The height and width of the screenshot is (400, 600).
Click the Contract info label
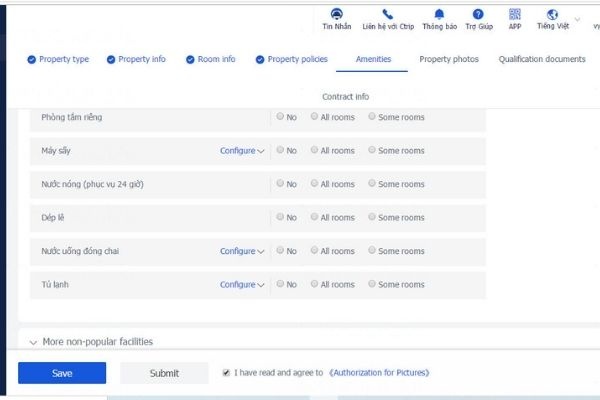(346, 97)
